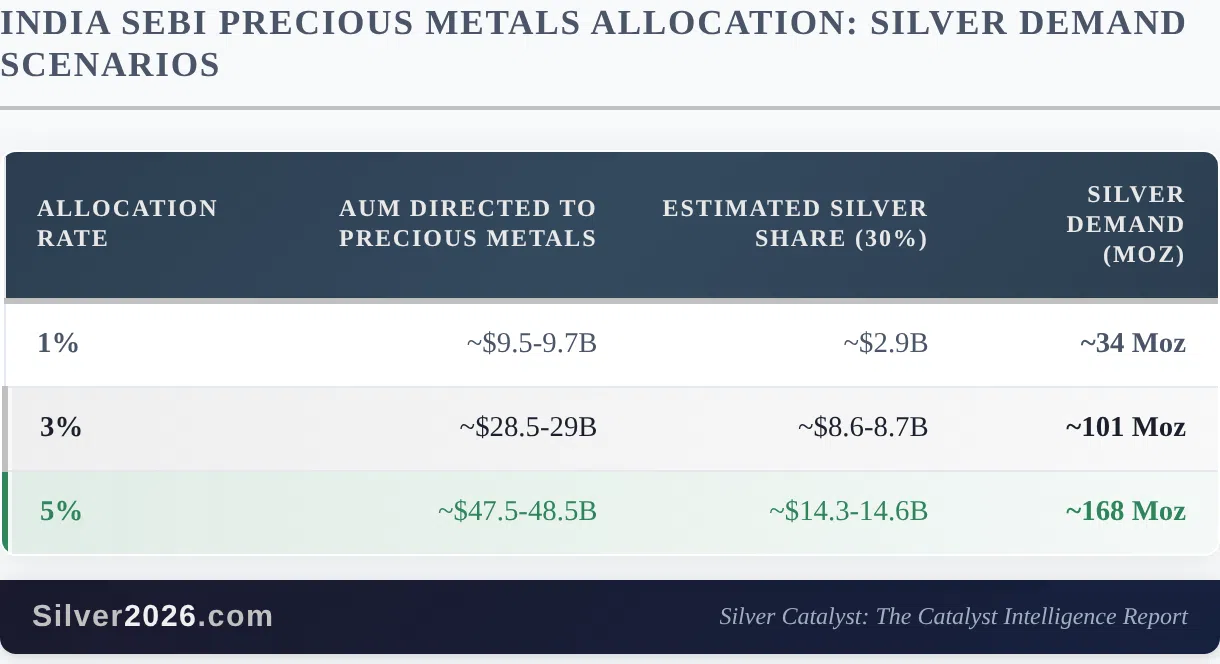Select AUM Directed to Precious Metals header
Viewport: 1220px width, 664px height.
(x=467, y=223)
